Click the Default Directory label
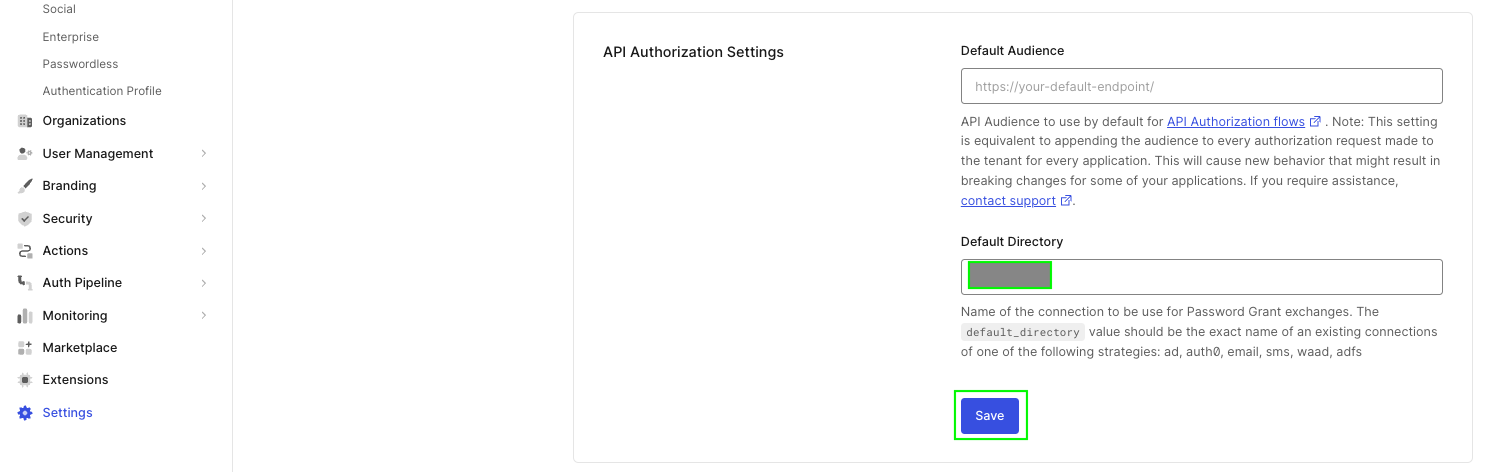This screenshot has height=472, width=1499. pyautogui.click(x=1012, y=242)
